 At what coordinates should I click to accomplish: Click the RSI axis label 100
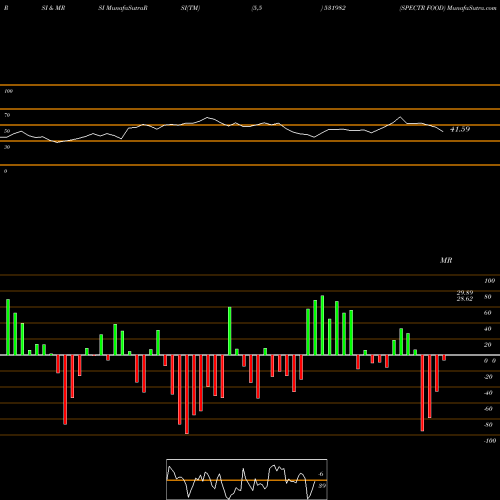click(8, 91)
